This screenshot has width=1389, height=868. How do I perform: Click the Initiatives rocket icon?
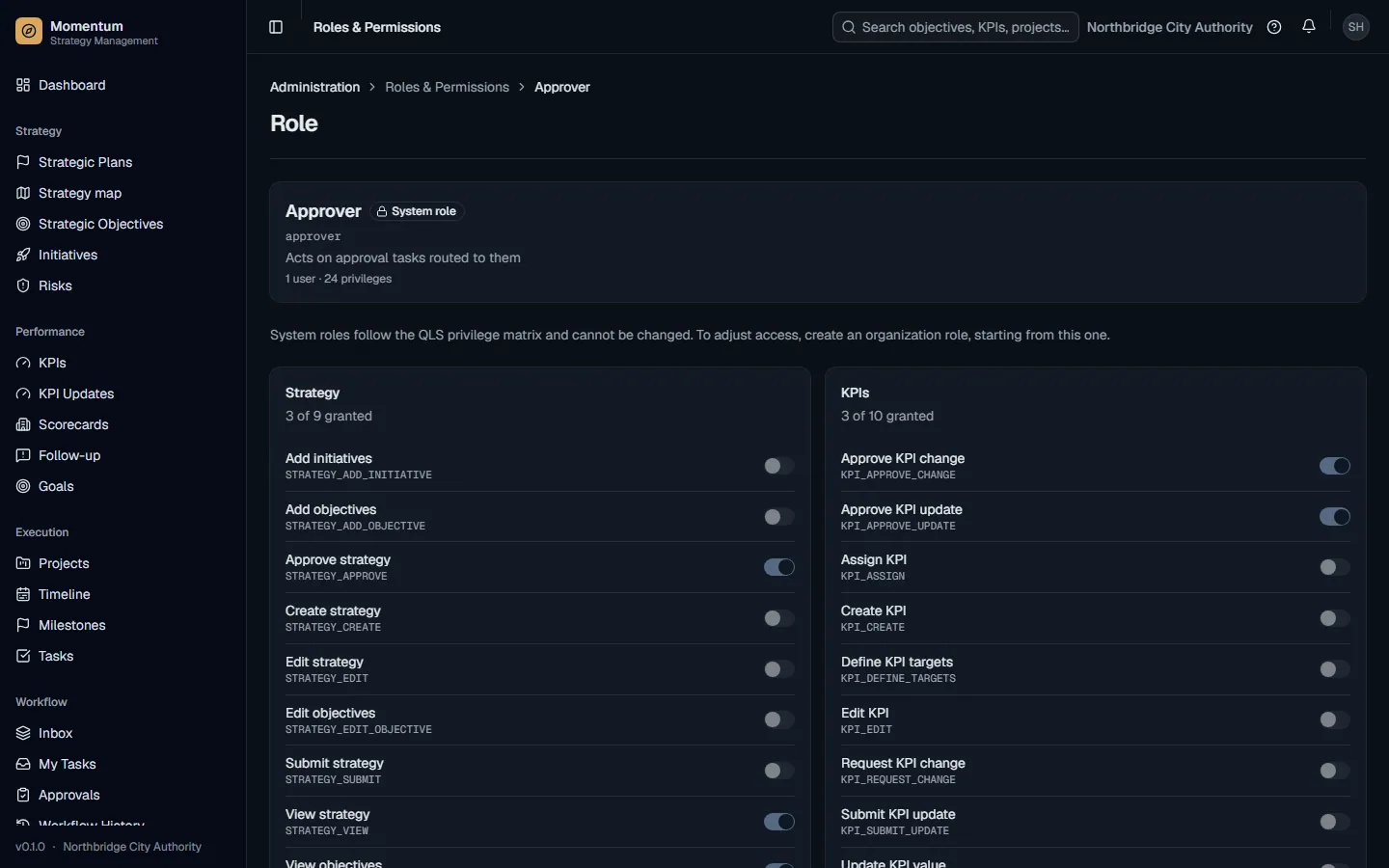23,255
